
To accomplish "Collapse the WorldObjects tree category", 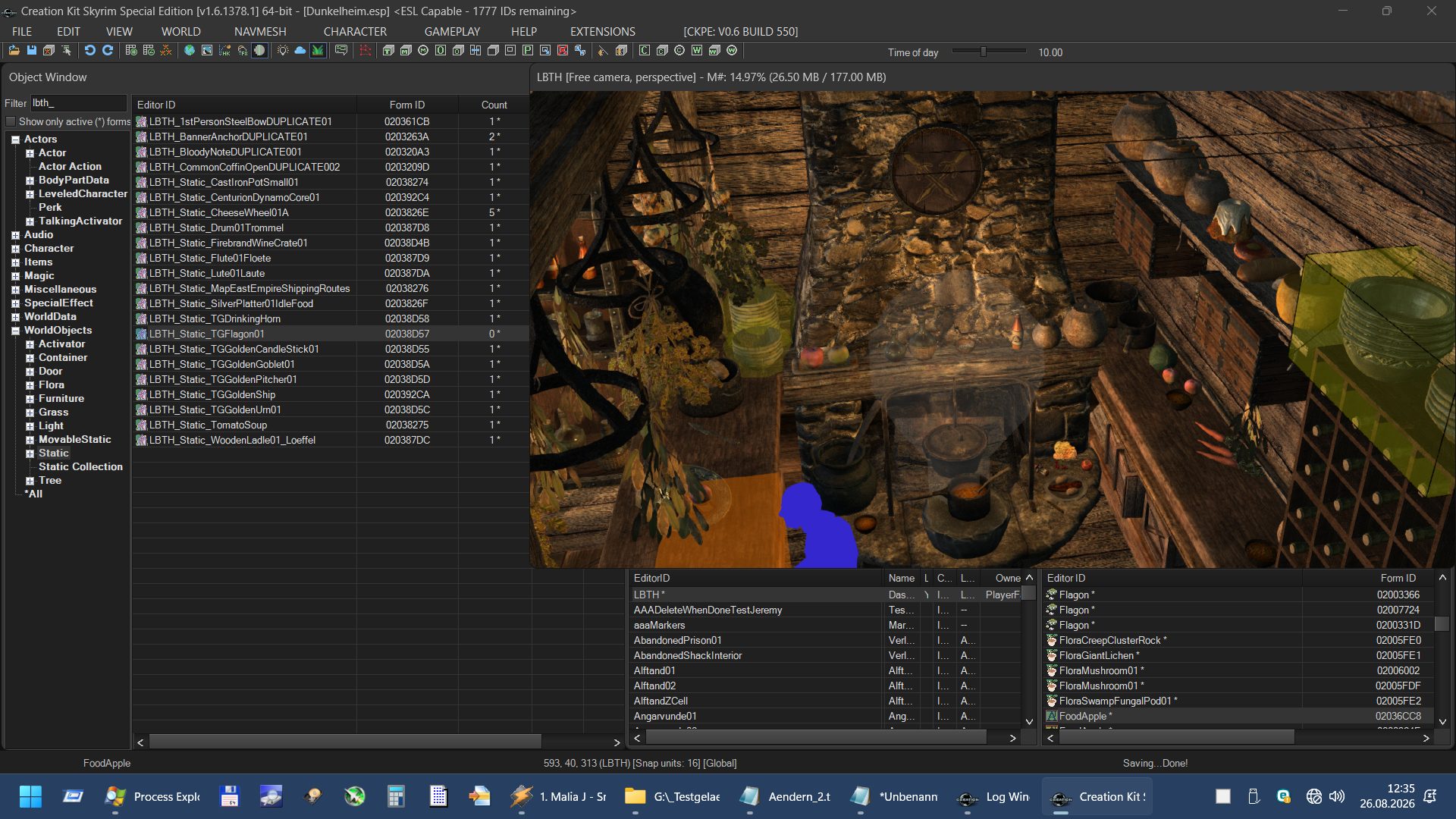I will (x=15, y=331).
